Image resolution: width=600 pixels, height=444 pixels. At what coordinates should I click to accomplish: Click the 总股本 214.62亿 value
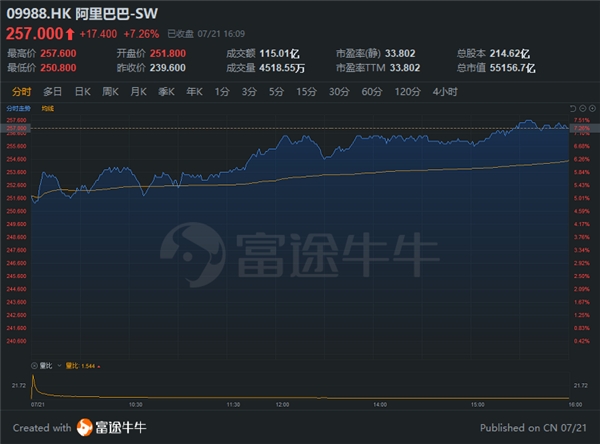coord(510,54)
